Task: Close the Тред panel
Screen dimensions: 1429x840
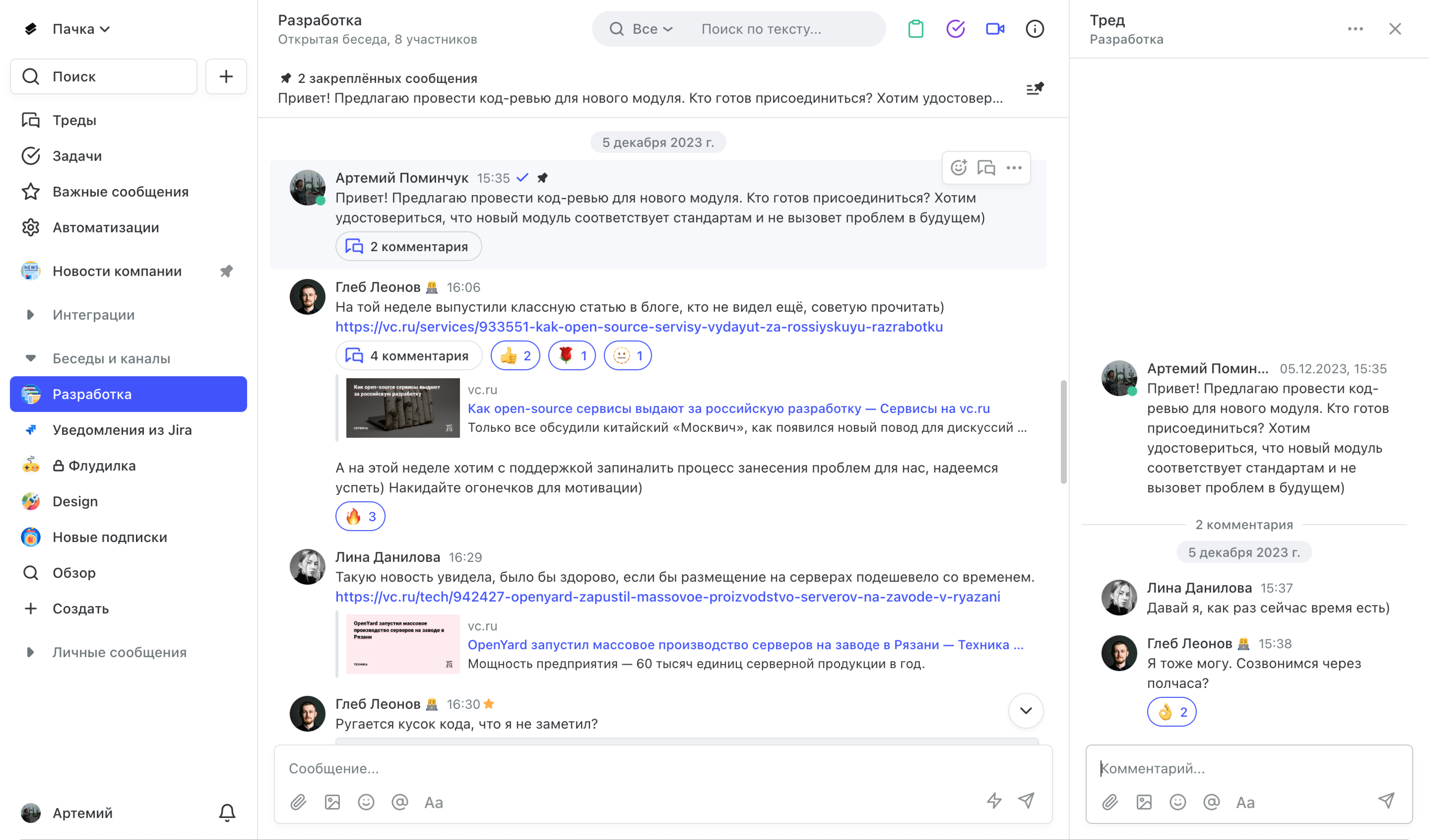Action: click(1395, 29)
